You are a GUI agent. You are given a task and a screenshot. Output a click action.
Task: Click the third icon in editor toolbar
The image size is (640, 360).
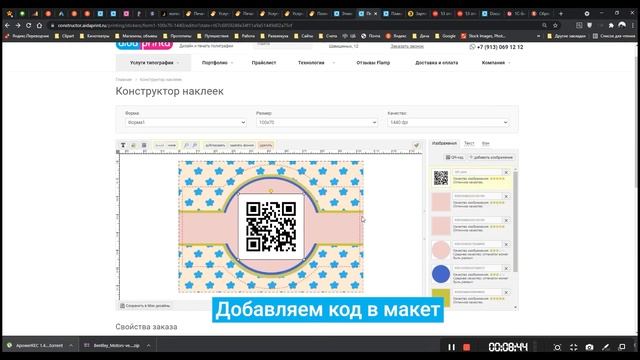144,145
